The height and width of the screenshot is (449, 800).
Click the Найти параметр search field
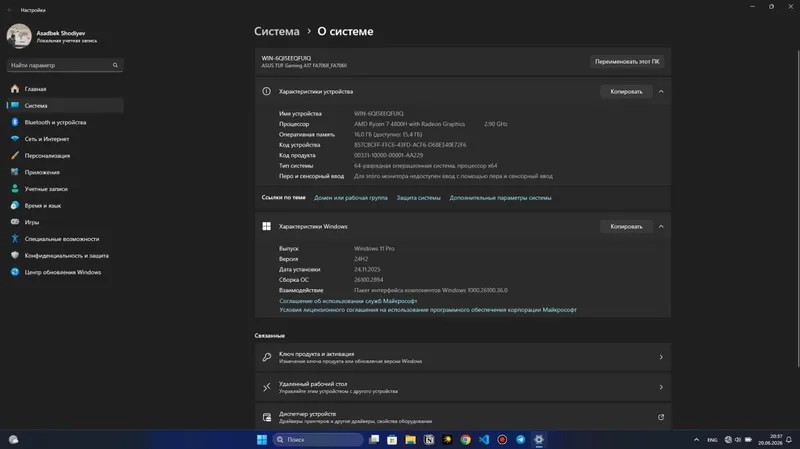(x=65, y=65)
